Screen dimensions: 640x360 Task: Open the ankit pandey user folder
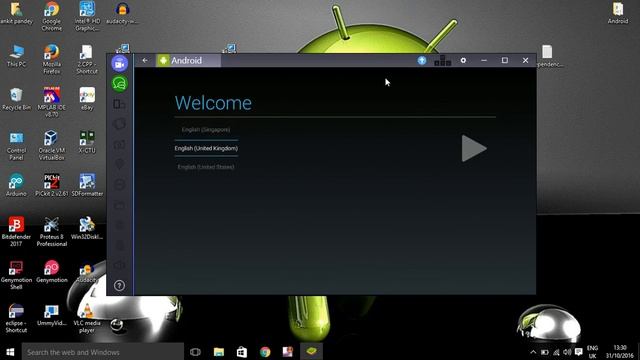(16, 13)
